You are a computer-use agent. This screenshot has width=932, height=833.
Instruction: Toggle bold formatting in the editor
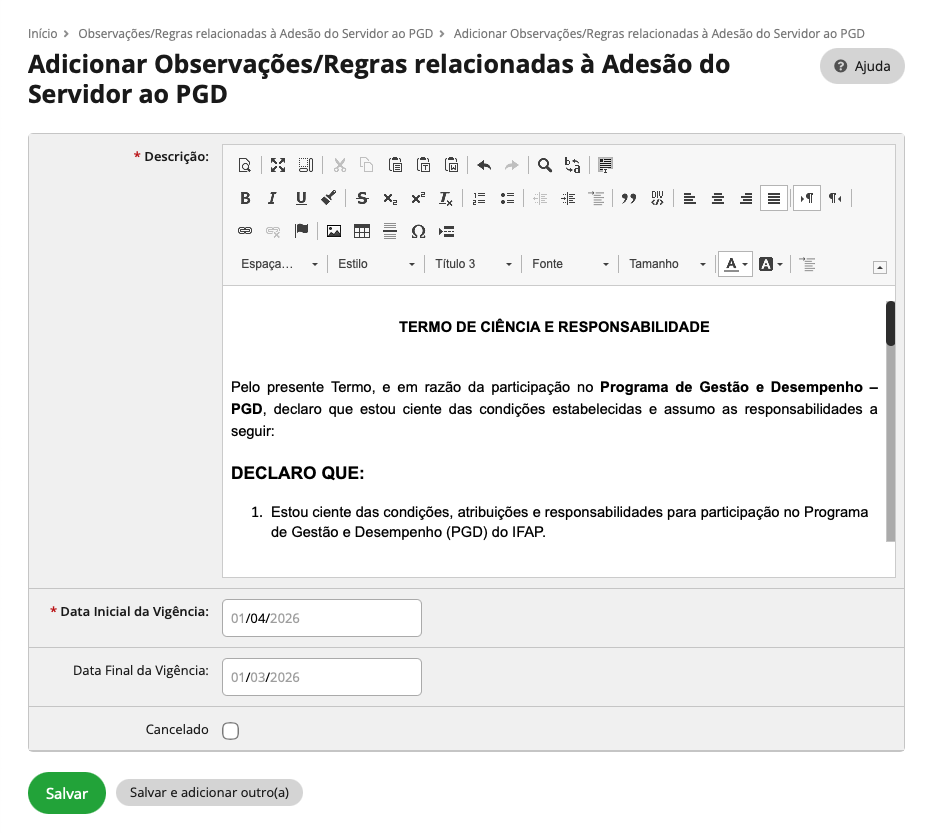[245, 198]
